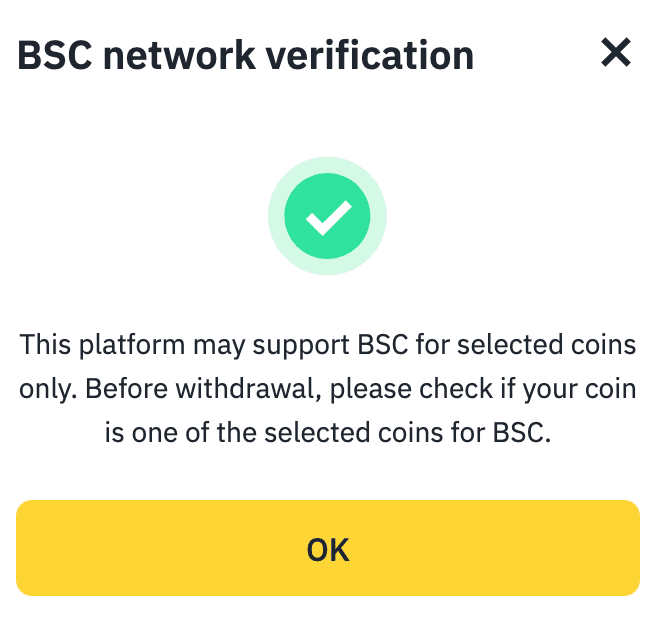Tap the X in the dialog header
658x628 pixels.
(x=616, y=53)
